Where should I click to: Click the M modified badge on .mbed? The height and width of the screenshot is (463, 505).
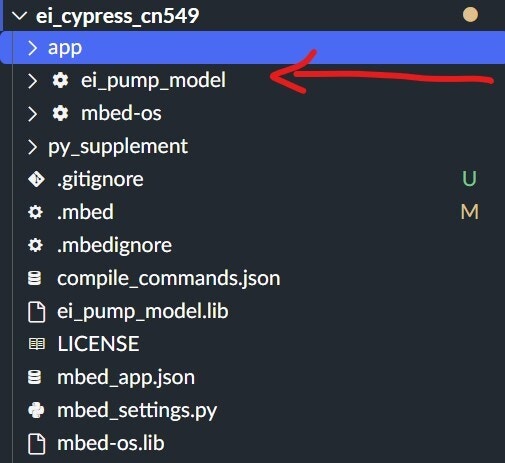(470, 212)
